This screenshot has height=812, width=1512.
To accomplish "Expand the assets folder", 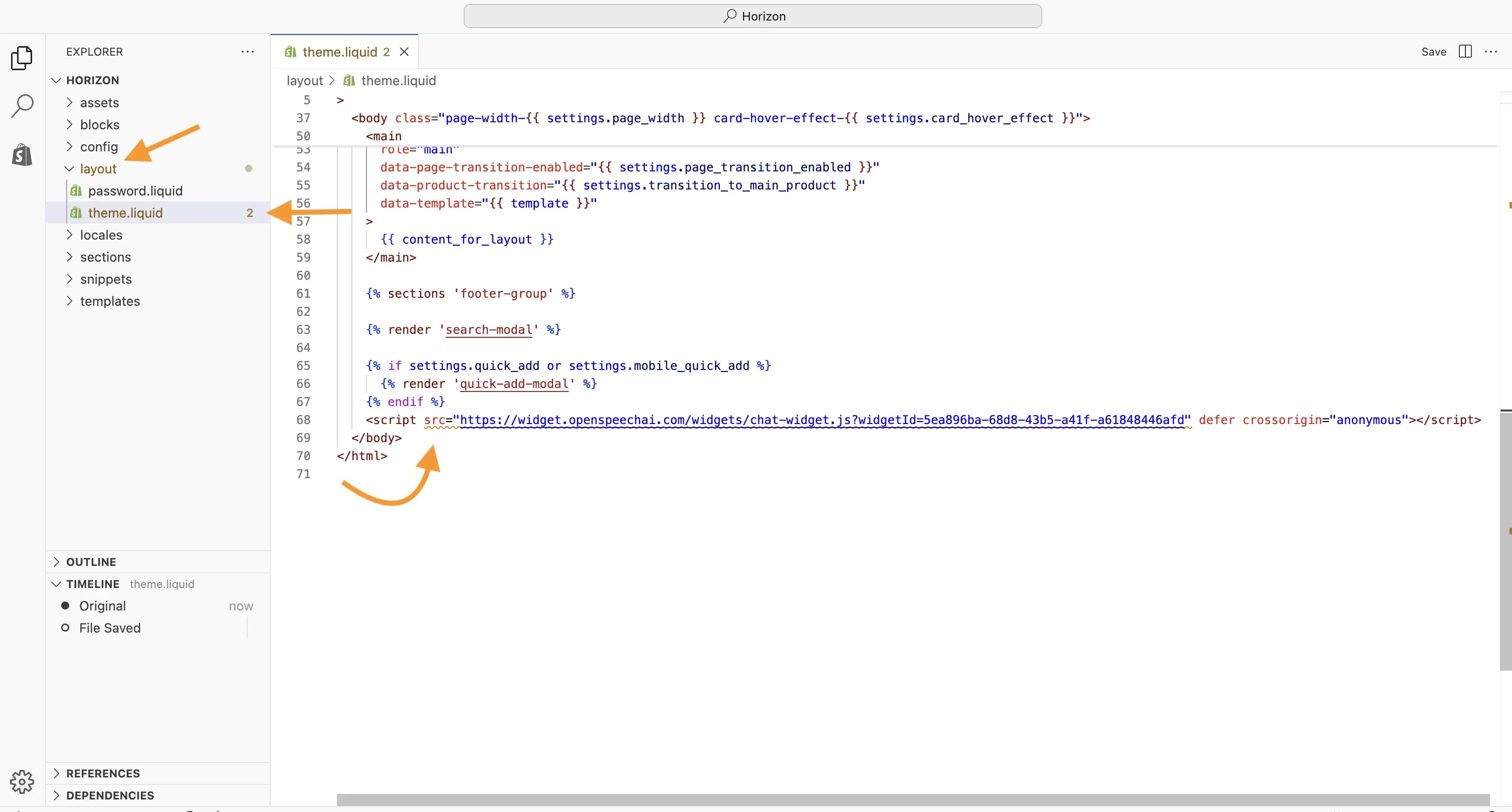I will (x=158, y=103).
